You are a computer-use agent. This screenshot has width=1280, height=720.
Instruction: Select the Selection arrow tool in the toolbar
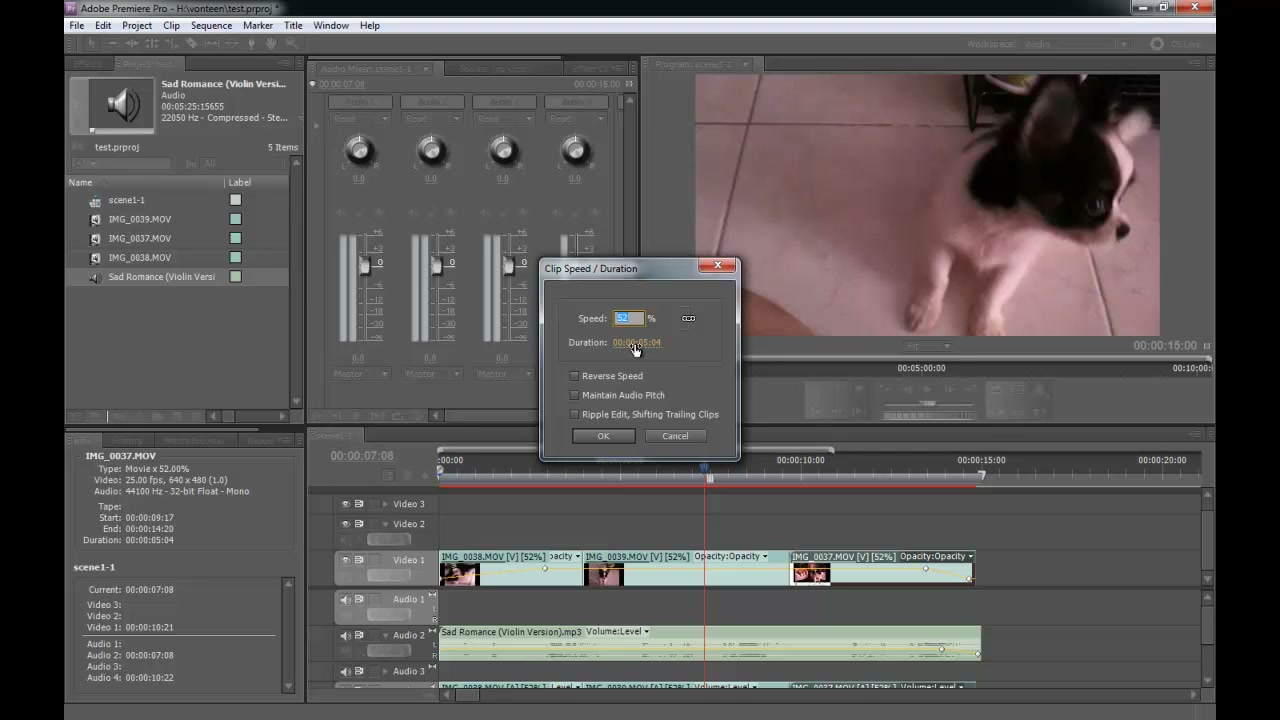tap(91, 44)
